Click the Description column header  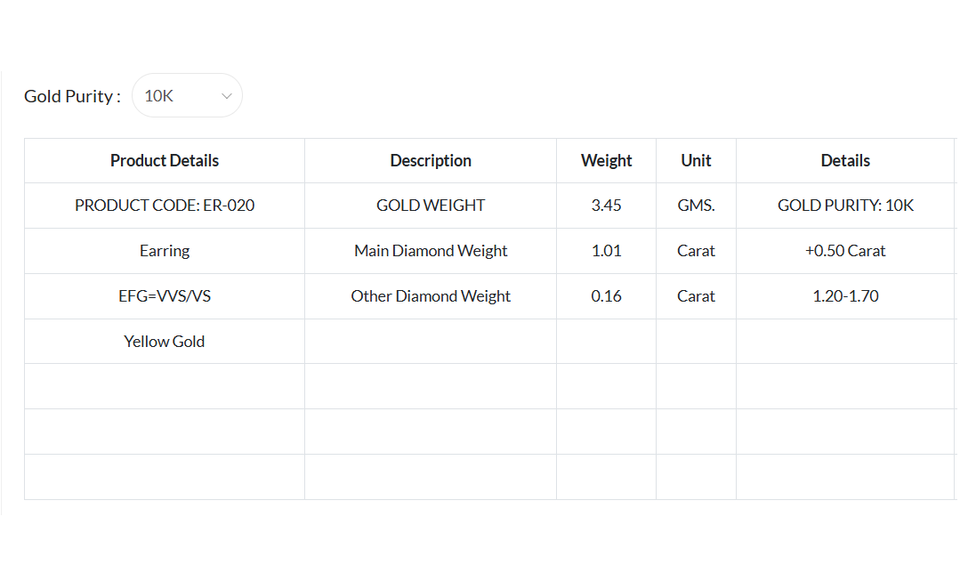click(430, 160)
